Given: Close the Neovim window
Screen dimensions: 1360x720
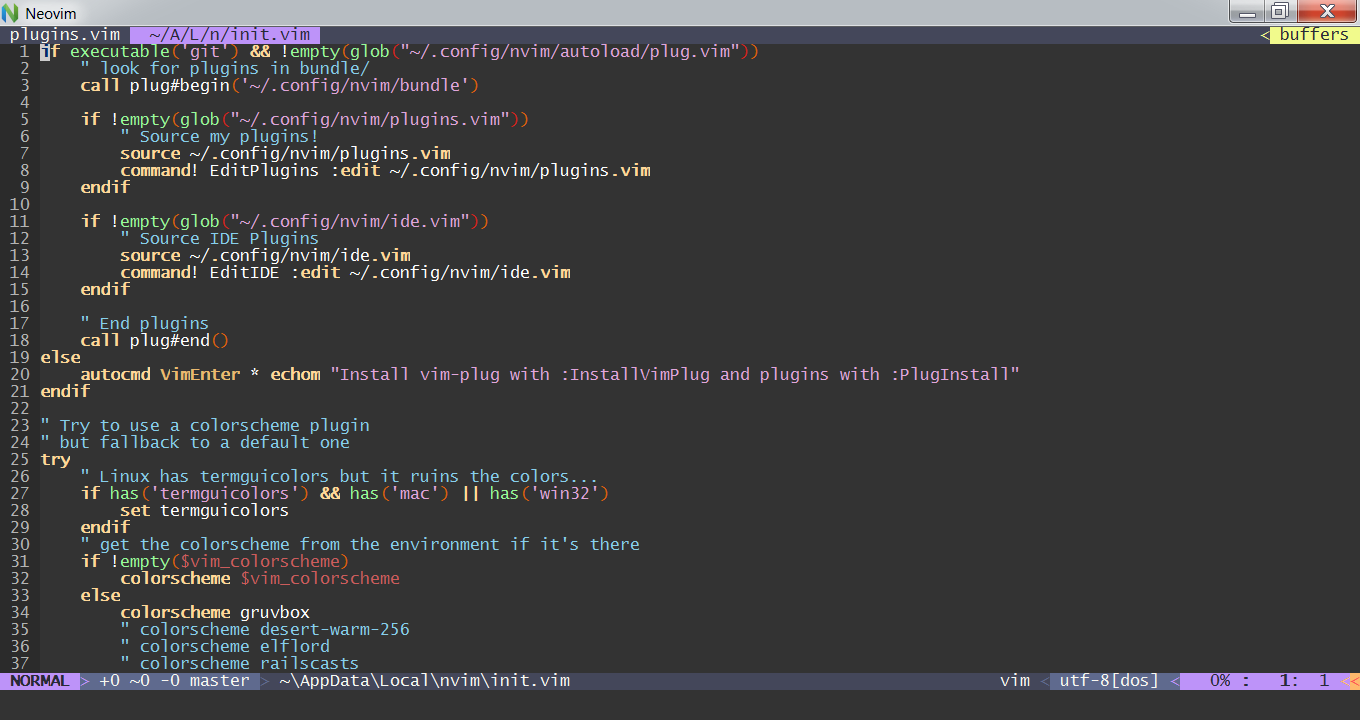Looking at the screenshot, I should [x=1325, y=12].
